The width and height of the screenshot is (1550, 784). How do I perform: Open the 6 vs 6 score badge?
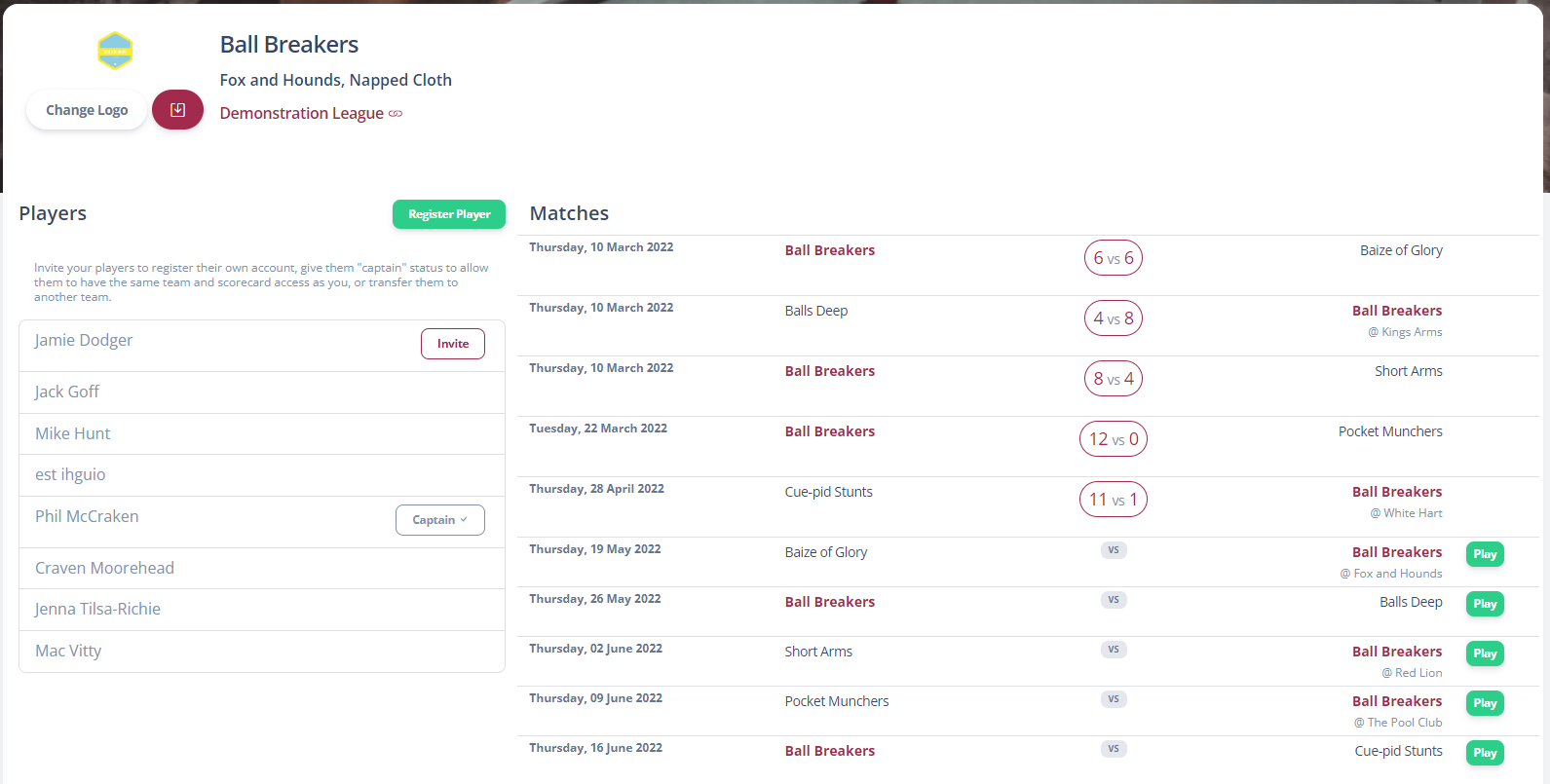pos(1113,258)
